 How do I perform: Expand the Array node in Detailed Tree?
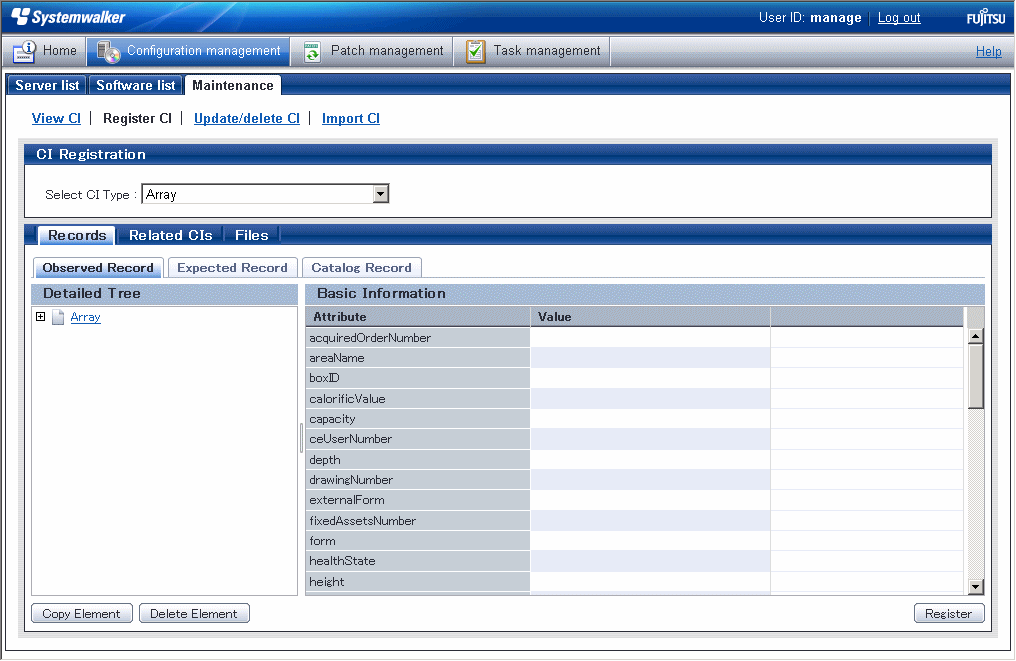point(40,316)
